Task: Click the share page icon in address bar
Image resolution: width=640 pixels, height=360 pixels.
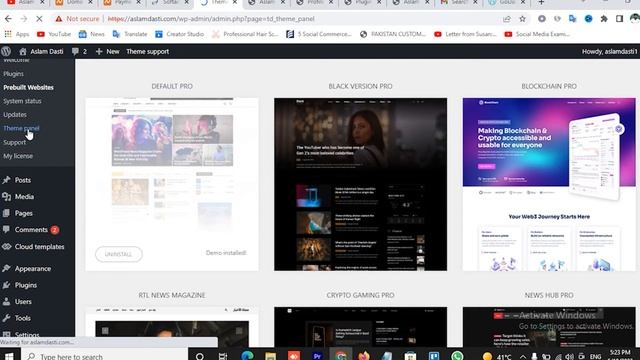Action: pyautogui.click(x=507, y=19)
